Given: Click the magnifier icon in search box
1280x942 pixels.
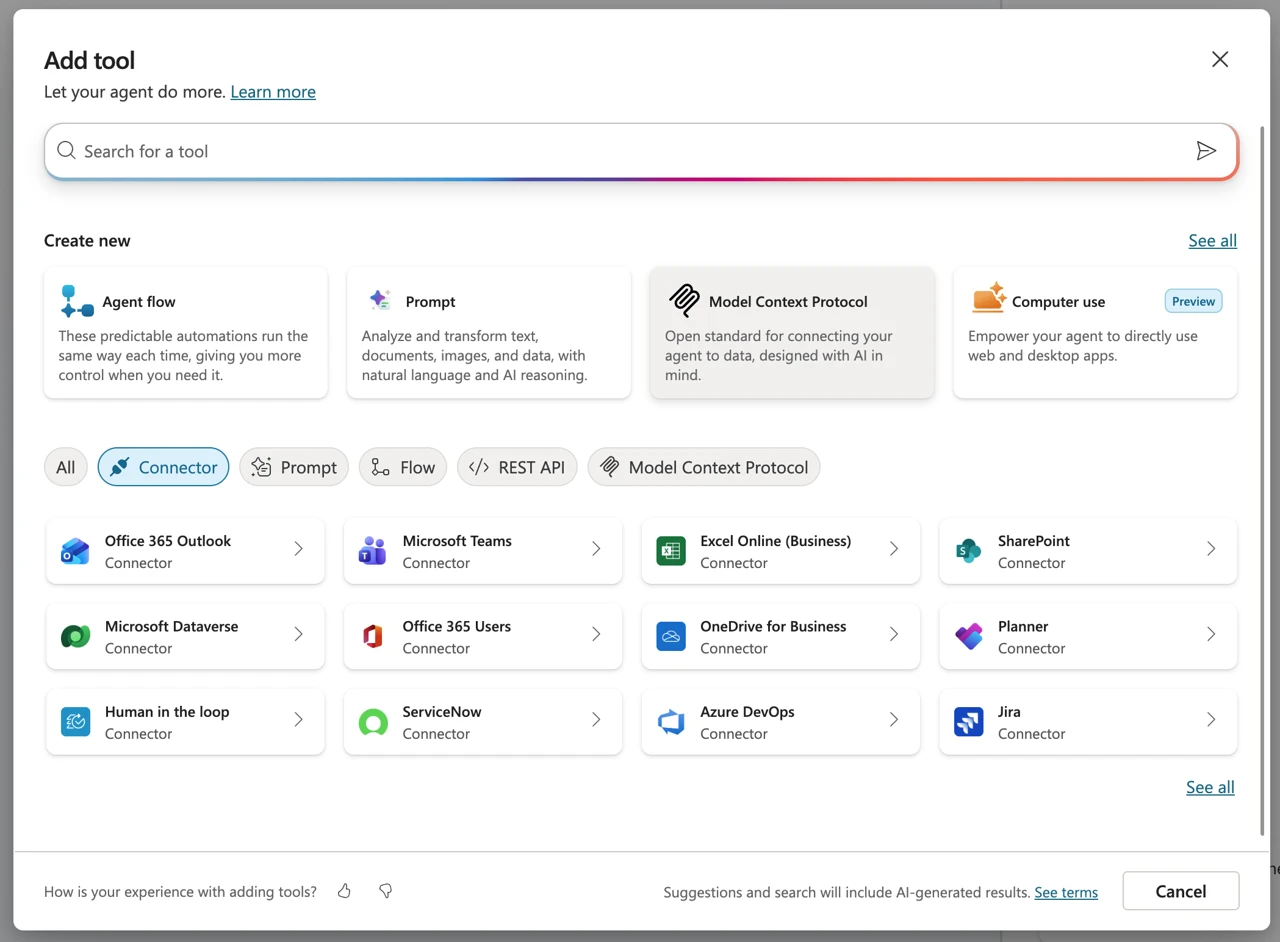Looking at the screenshot, I should tap(66, 151).
